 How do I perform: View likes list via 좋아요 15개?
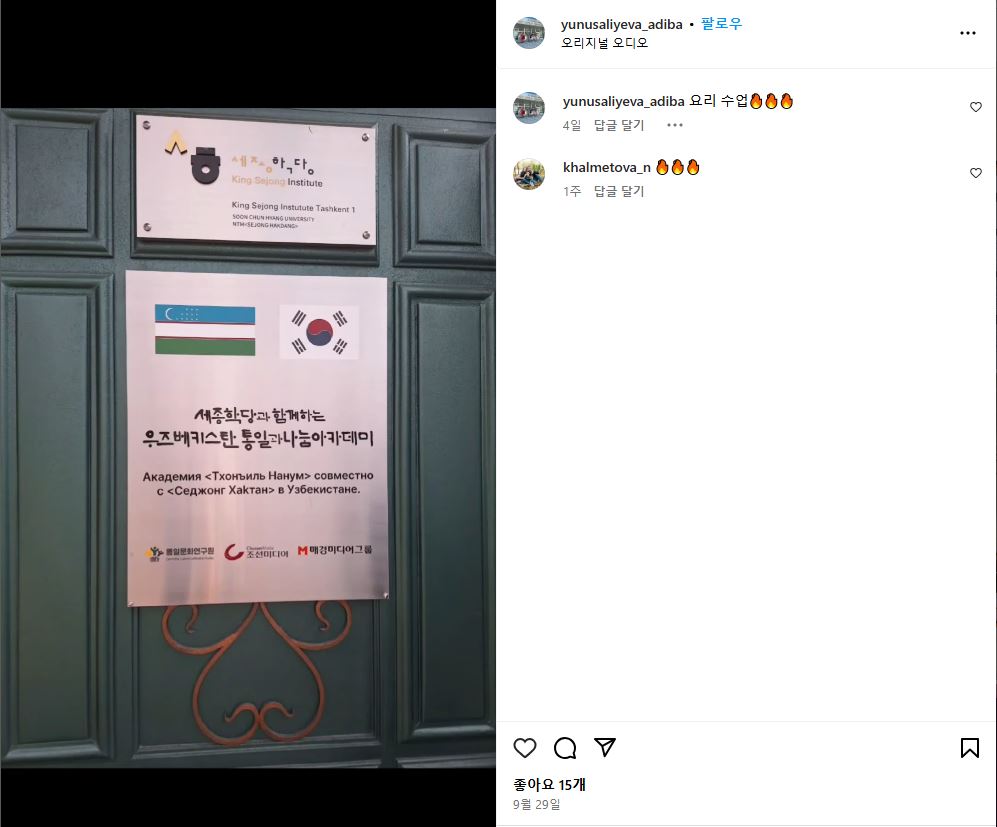click(x=549, y=784)
